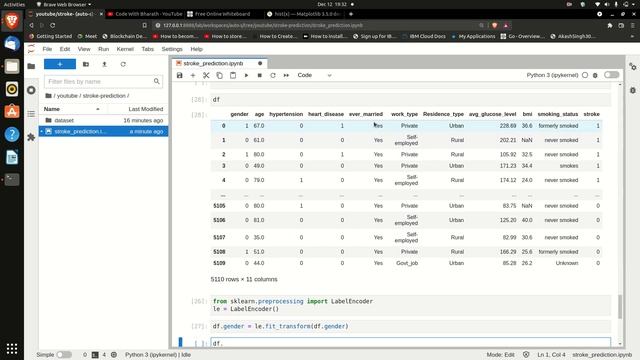Open a new browser tab with plus
The height and width of the screenshot is (360, 640).
[x=351, y=14]
